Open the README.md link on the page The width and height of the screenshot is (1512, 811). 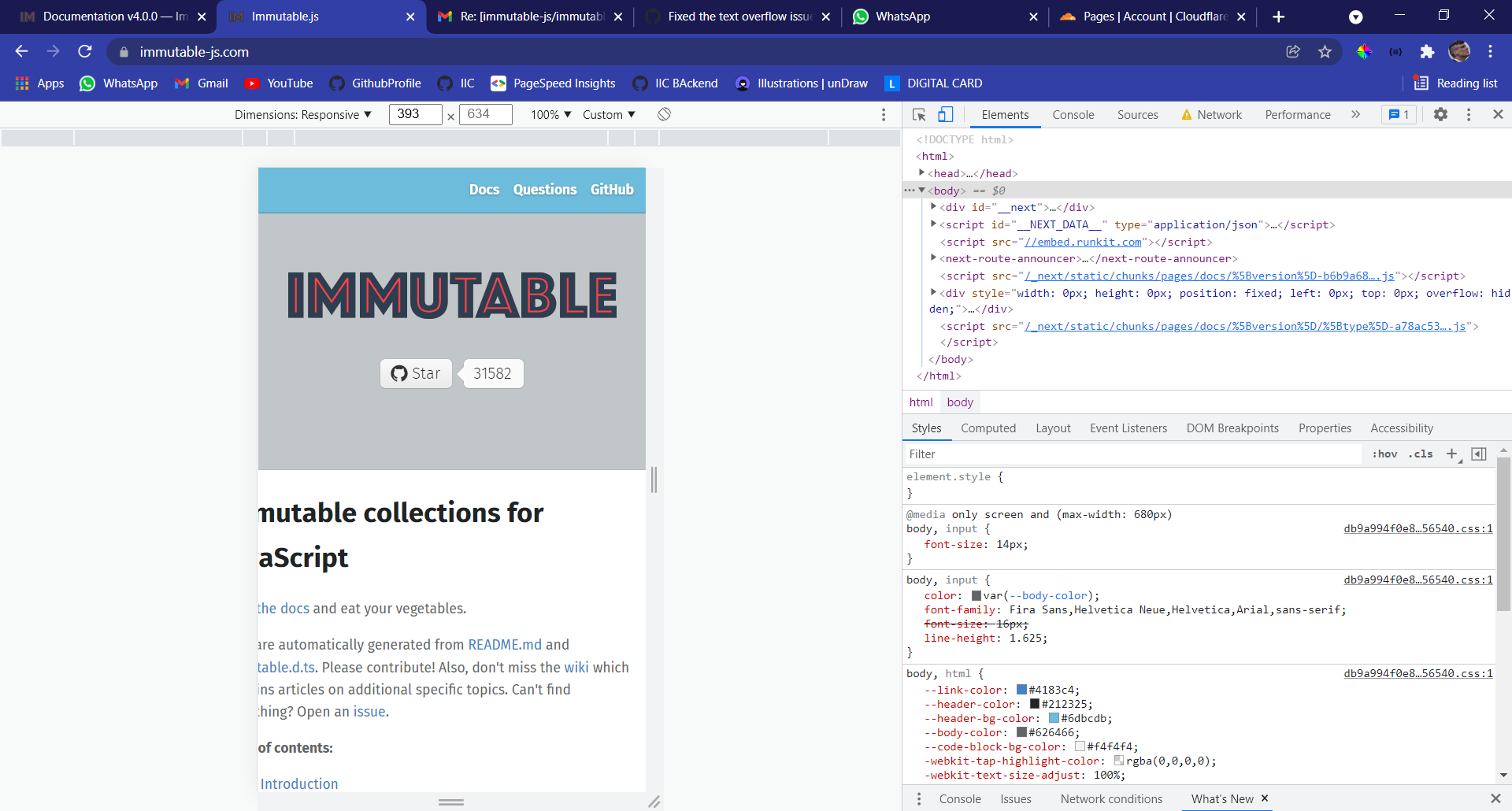[x=504, y=644]
